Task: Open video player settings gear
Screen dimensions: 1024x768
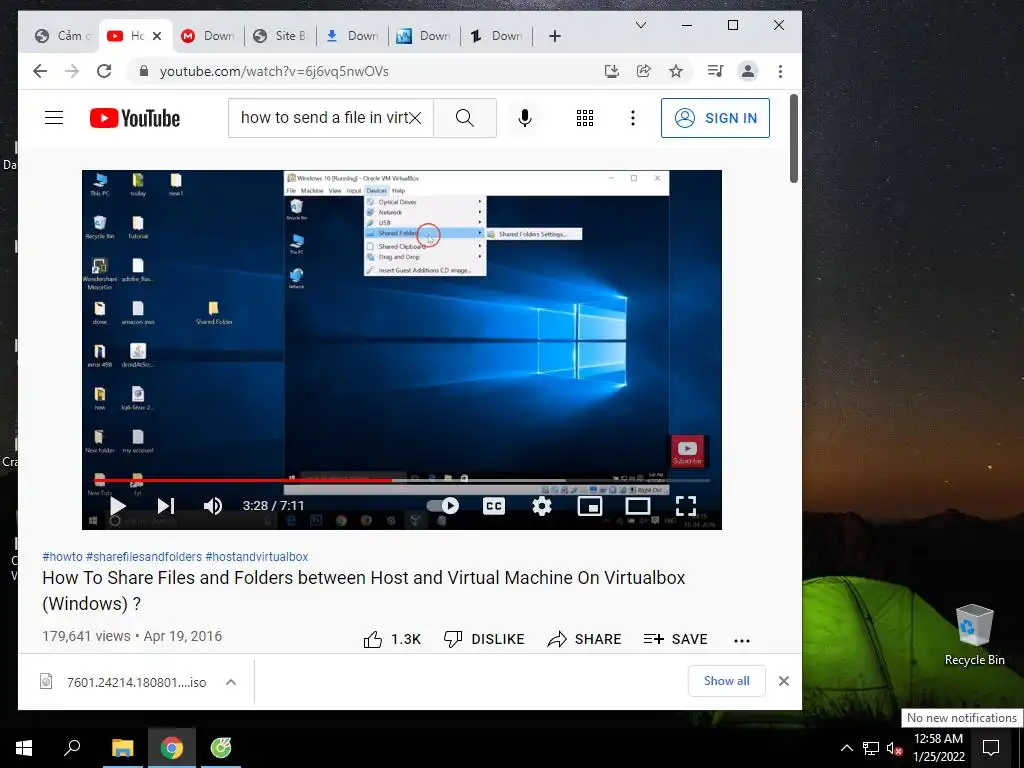Action: pyautogui.click(x=541, y=505)
